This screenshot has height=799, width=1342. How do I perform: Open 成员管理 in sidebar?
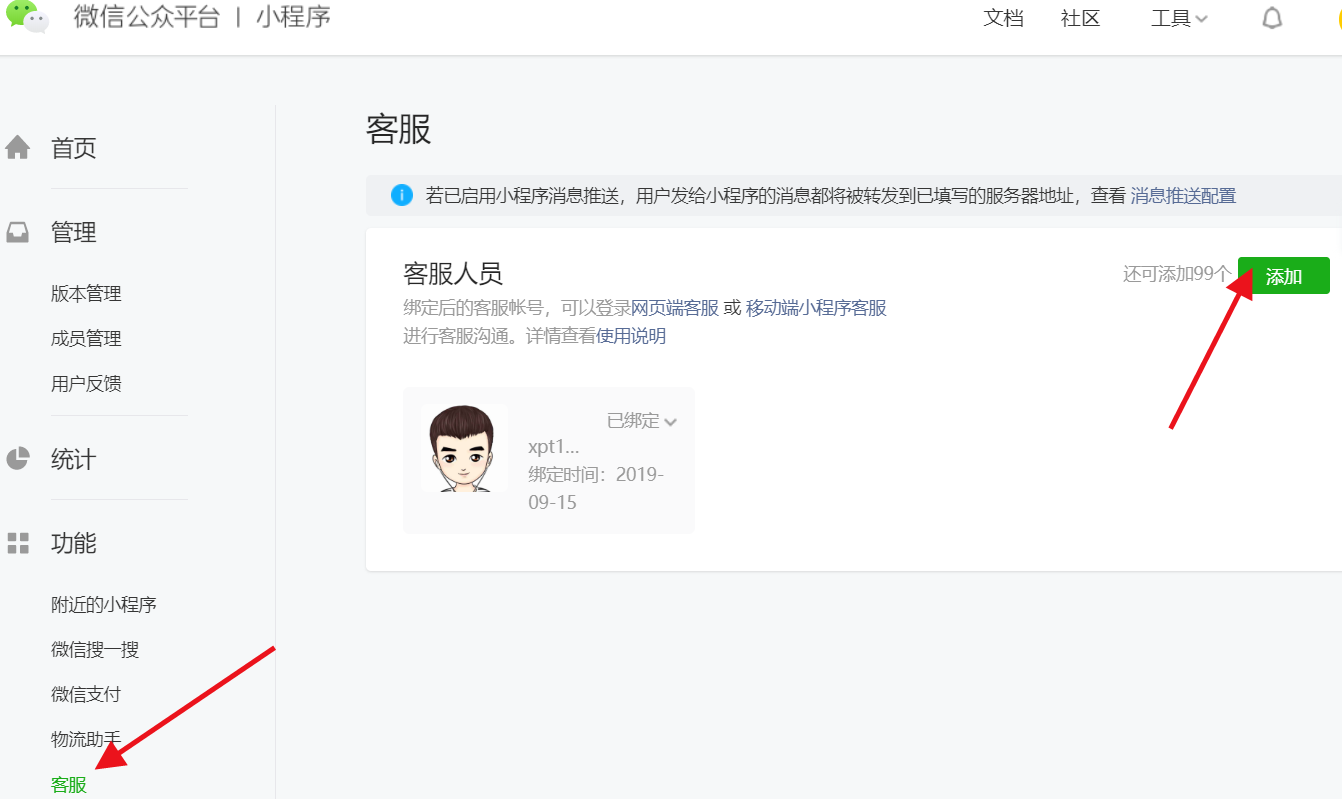[86, 339]
